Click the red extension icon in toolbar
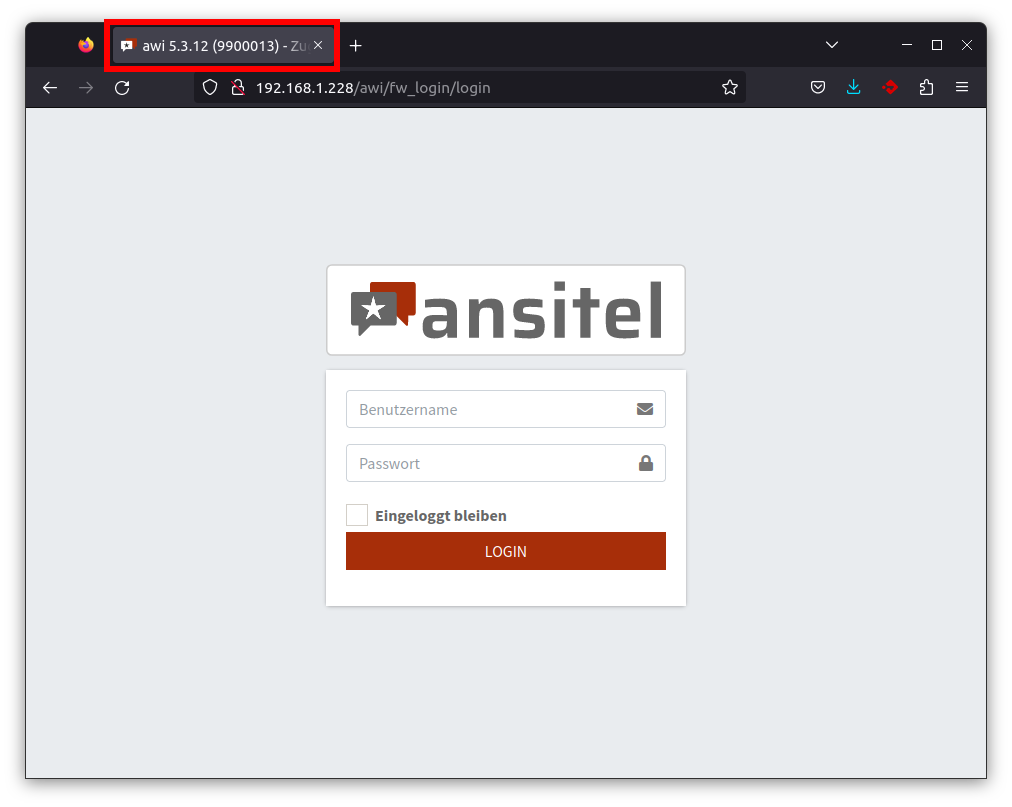Image resolution: width=1012 pixels, height=807 pixels. click(x=889, y=88)
